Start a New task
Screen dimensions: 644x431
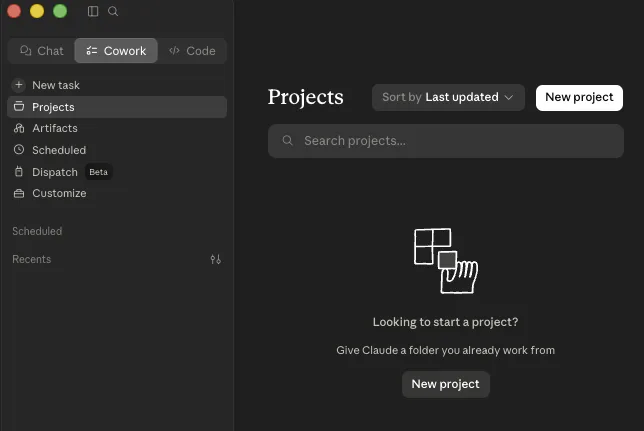[117, 85]
